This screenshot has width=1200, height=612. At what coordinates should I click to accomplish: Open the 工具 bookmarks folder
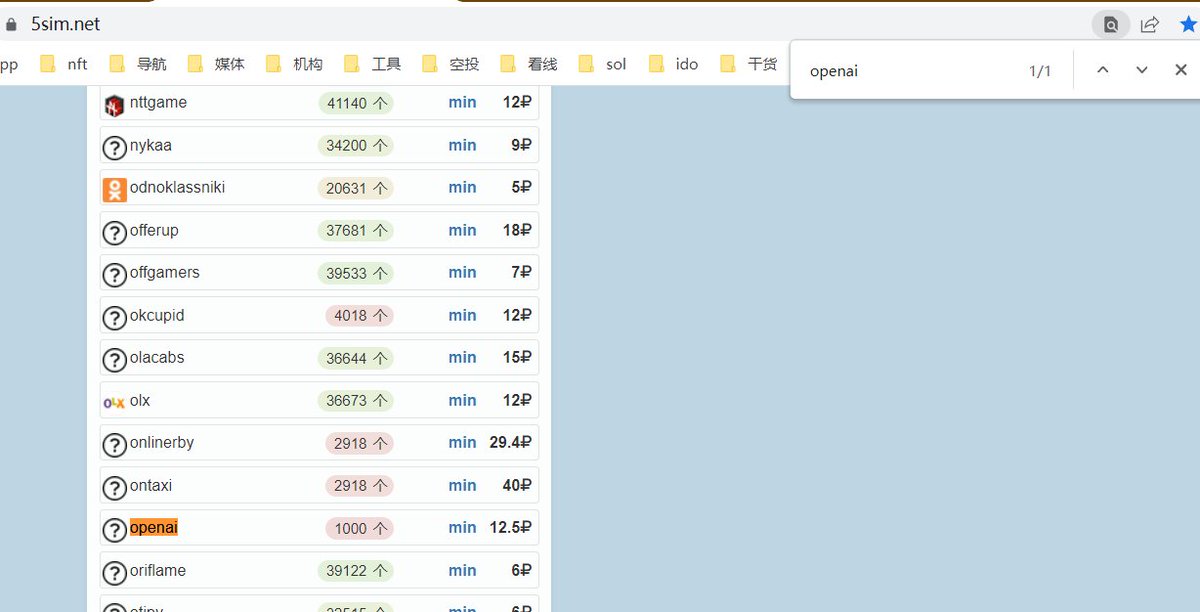coord(372,64)
